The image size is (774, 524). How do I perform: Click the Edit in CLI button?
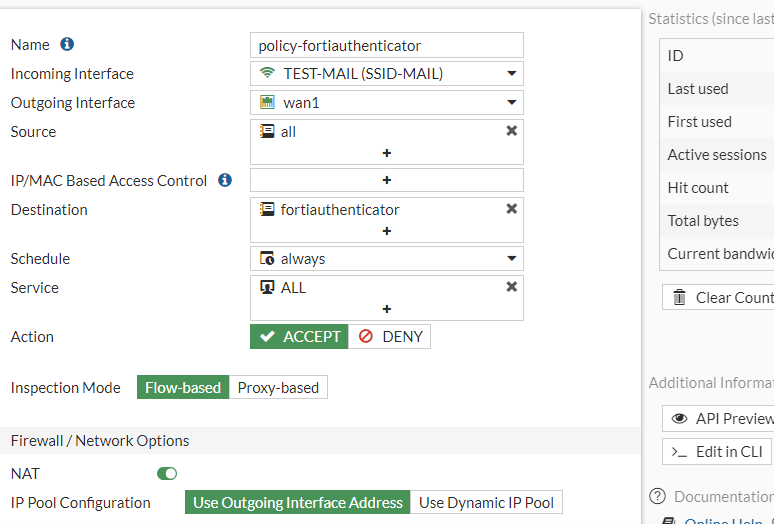pos(717,451)
